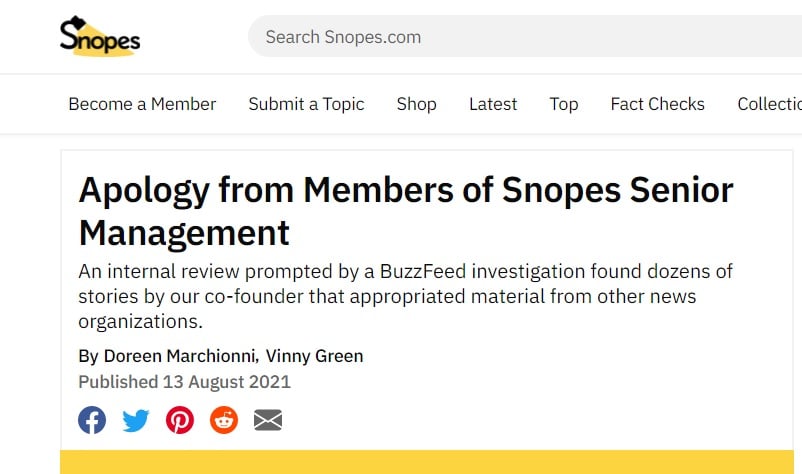The image size is (802, 474).
Task: Open author Vinny Green's page
Action: click(x=314, y=356)
